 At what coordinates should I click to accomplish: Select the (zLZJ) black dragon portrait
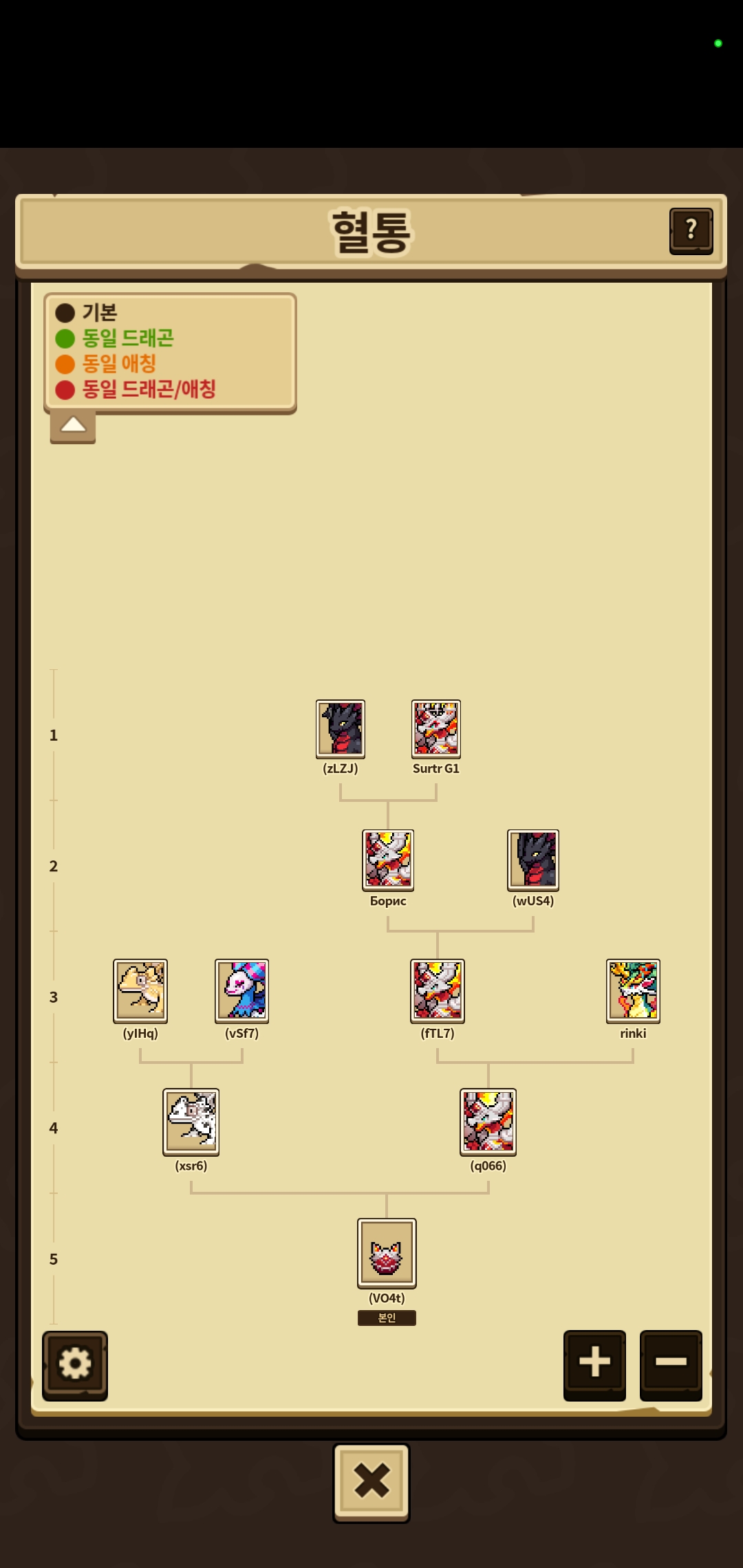click(341, 729)
